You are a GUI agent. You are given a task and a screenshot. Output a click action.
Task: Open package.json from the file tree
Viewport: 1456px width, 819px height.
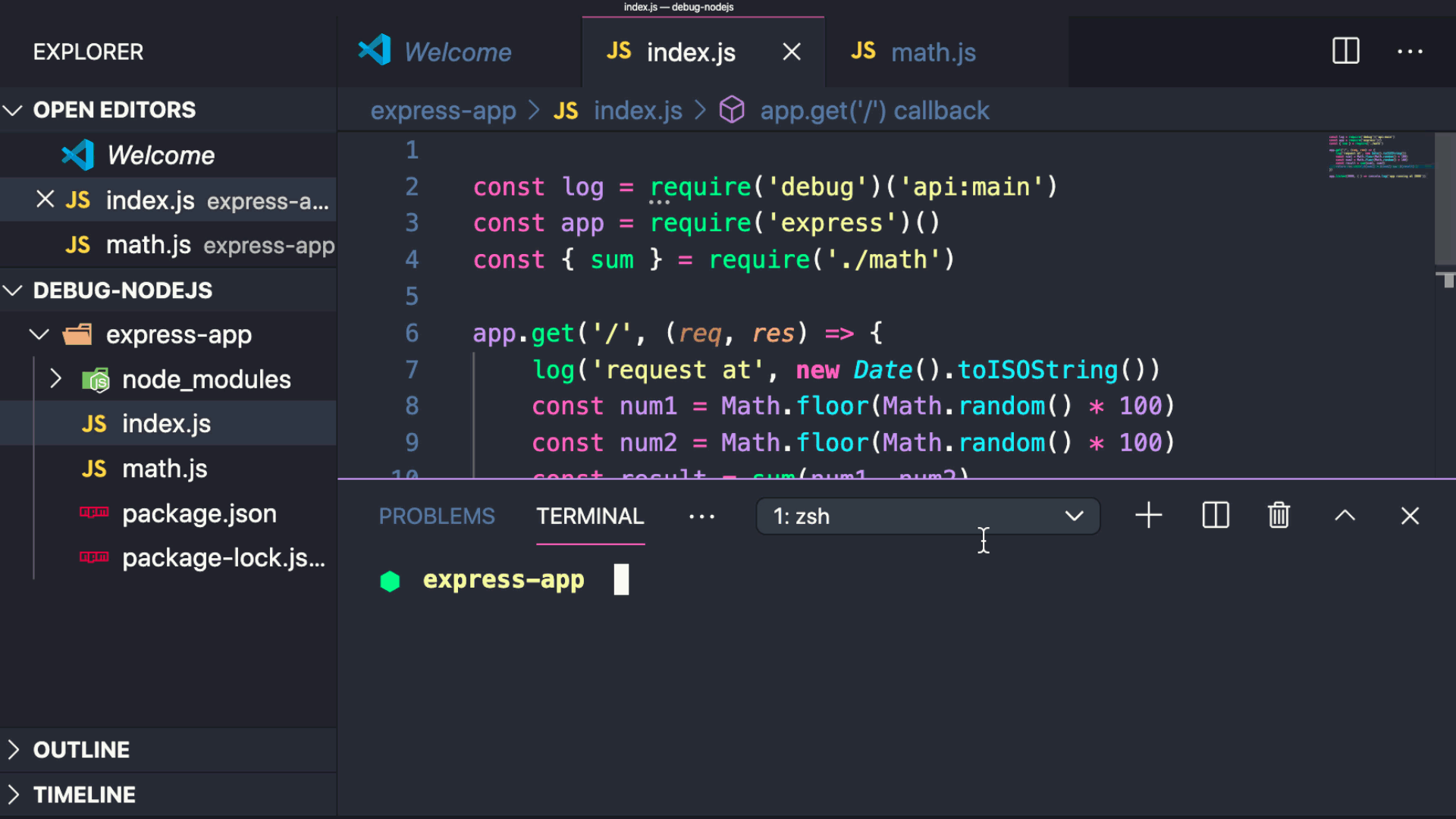coord(199,513)
